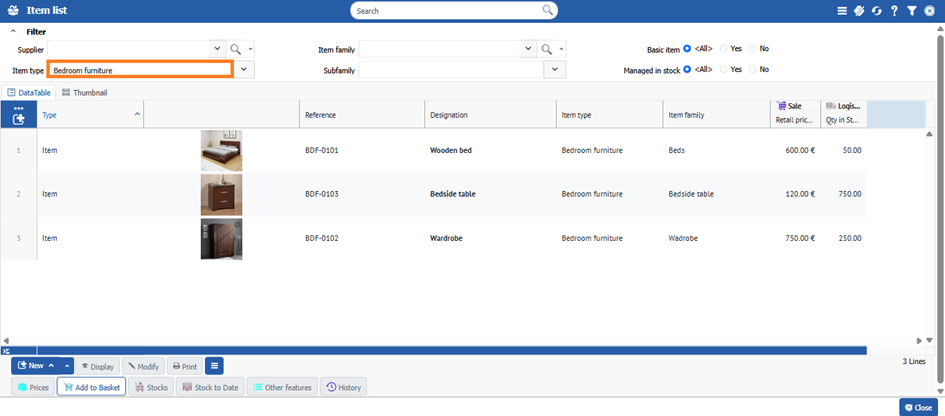Collapse the Filter section
945x416 pixels.
[13, 31]
